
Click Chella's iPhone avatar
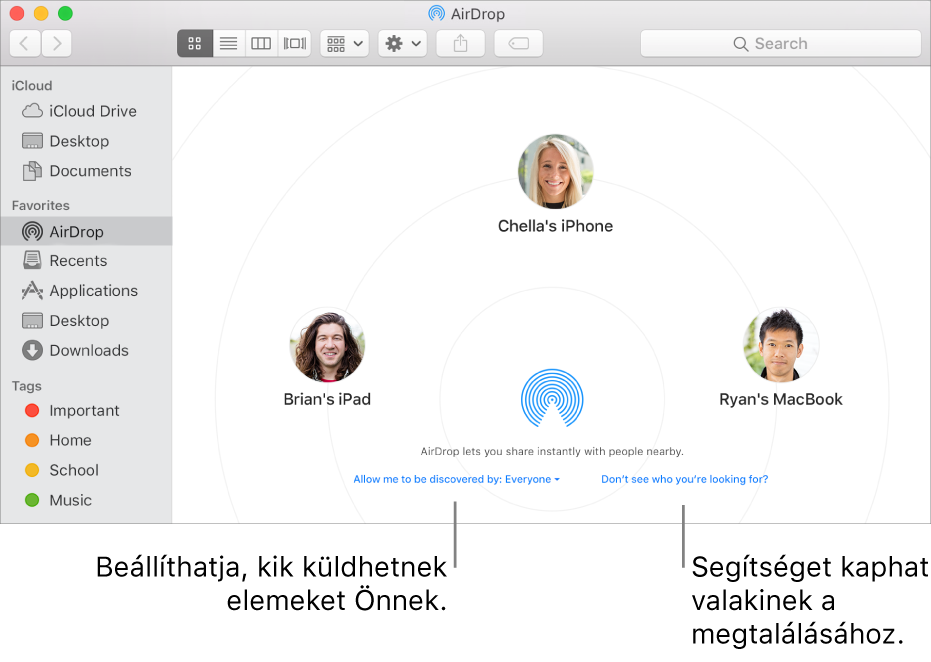click(x=556, y=171)
